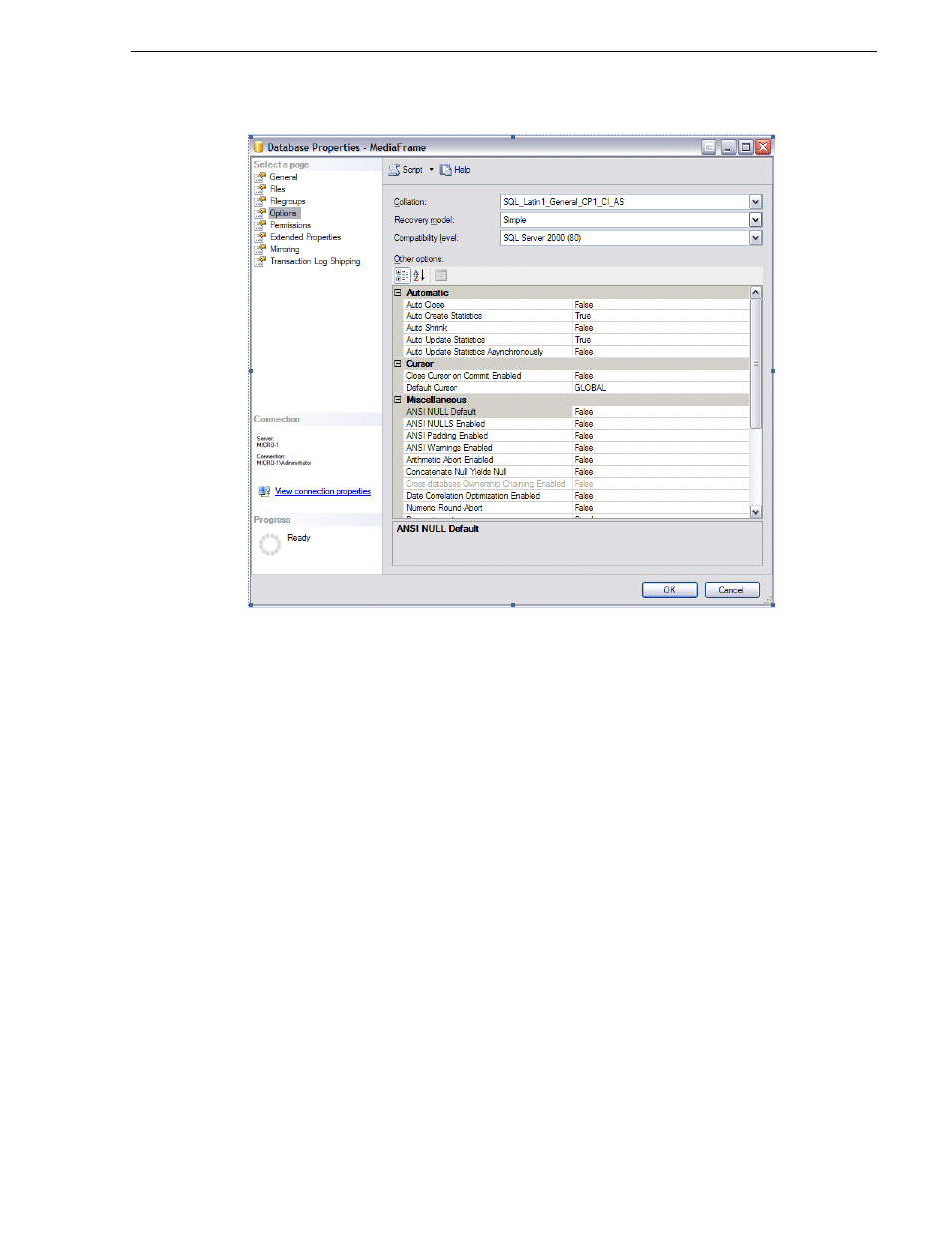Click the Files page icon
This screenshot has width=952, height=1233.
[x=260, y=189]
